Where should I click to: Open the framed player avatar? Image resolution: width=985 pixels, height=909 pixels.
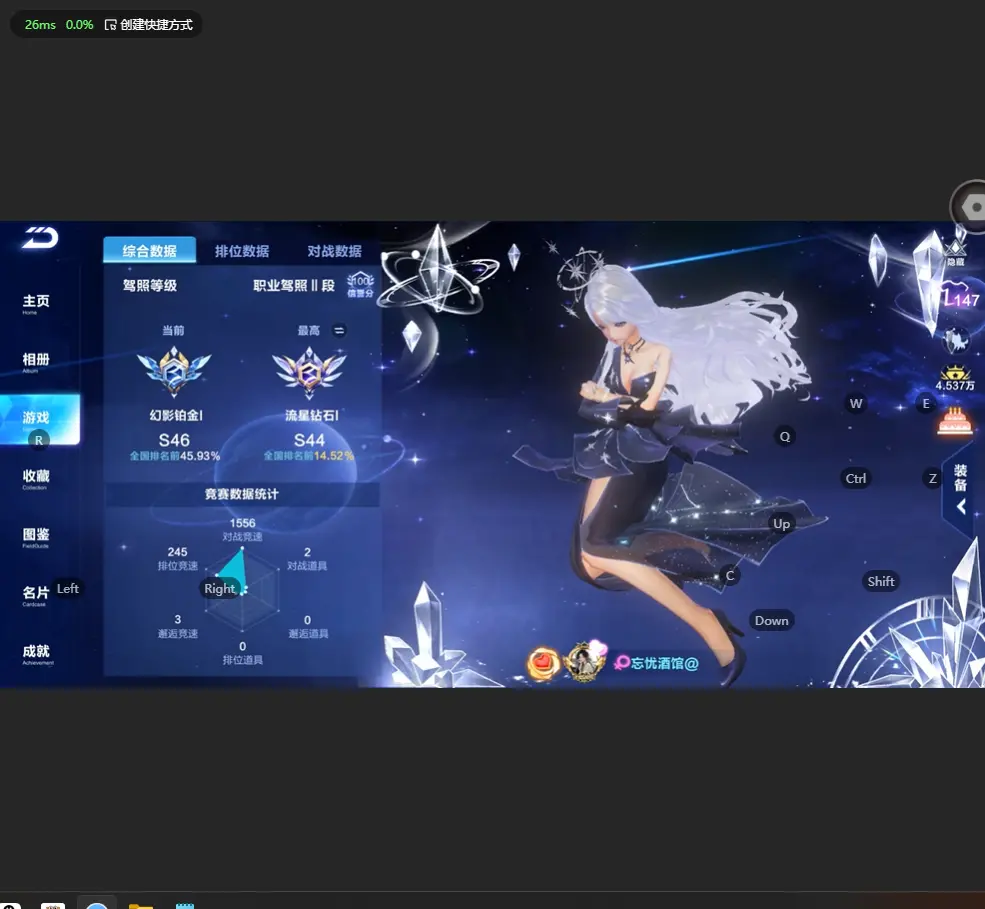click(585, 661)
